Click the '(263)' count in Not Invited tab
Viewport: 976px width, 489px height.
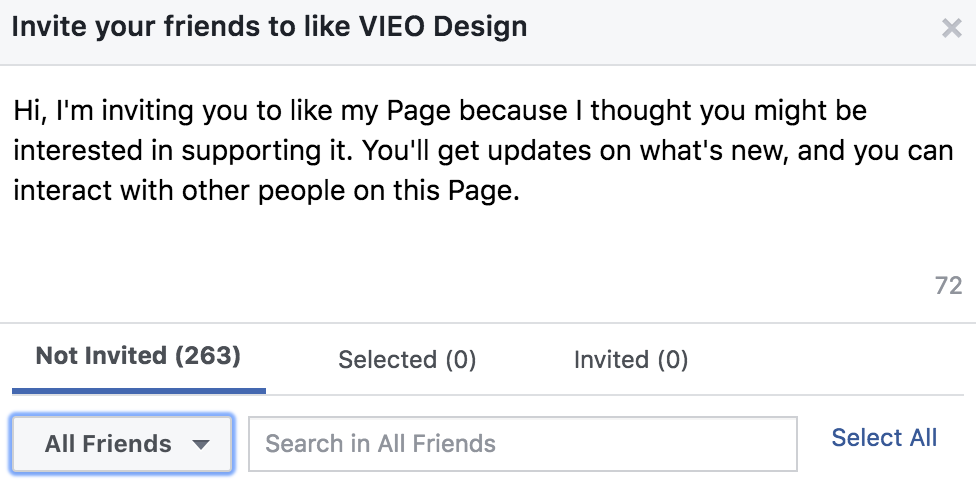207,356
